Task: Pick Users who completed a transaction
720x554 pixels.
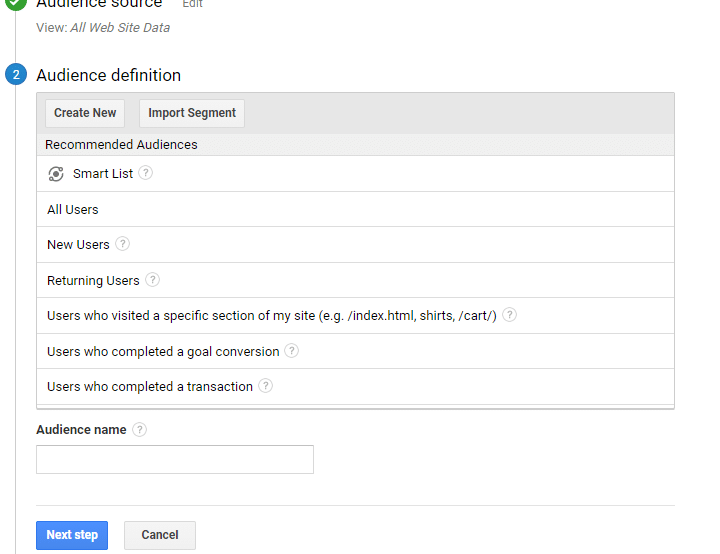Action: tap(150, 387)
